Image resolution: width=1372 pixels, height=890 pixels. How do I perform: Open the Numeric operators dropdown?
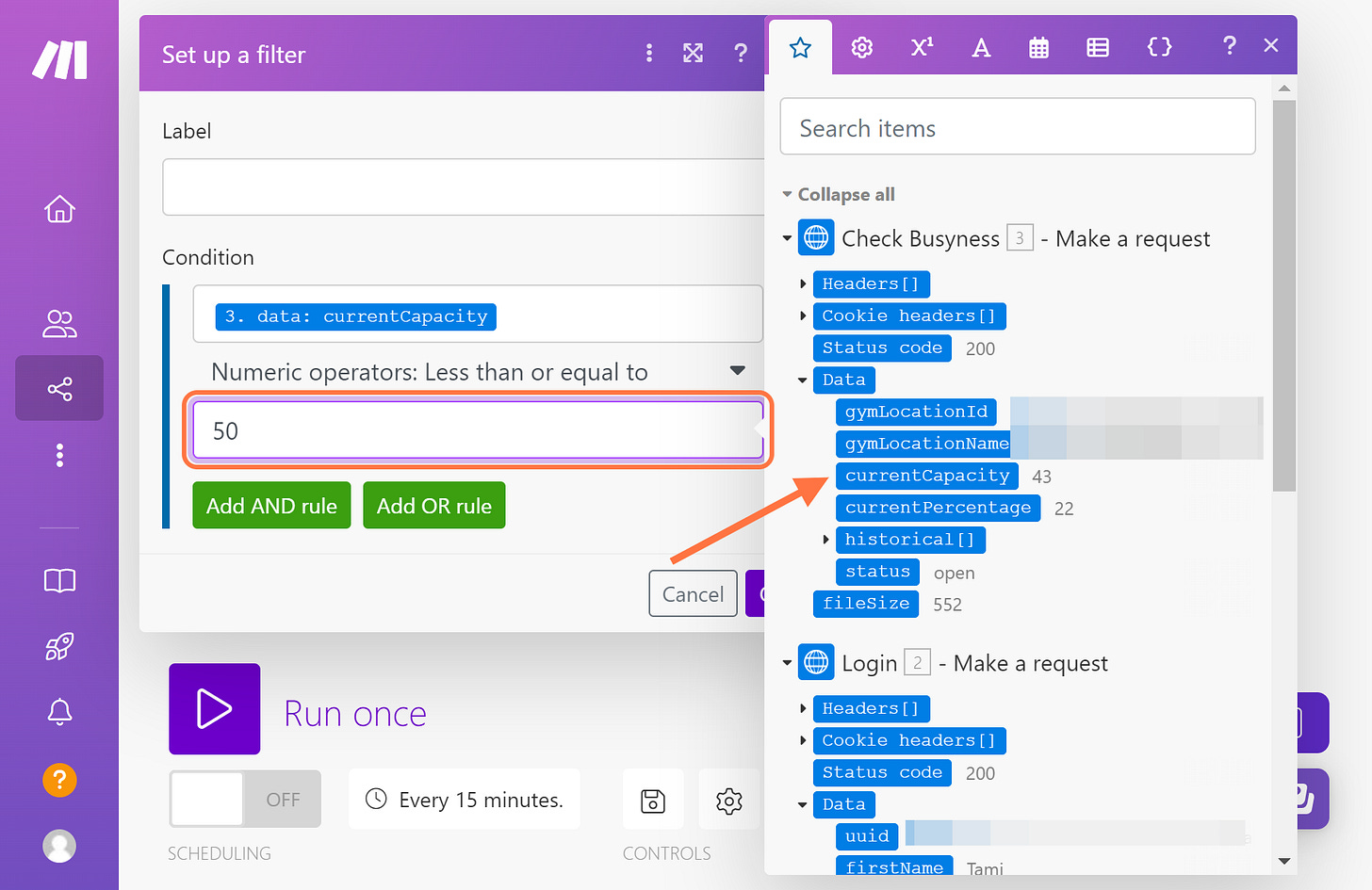point(478,372)
